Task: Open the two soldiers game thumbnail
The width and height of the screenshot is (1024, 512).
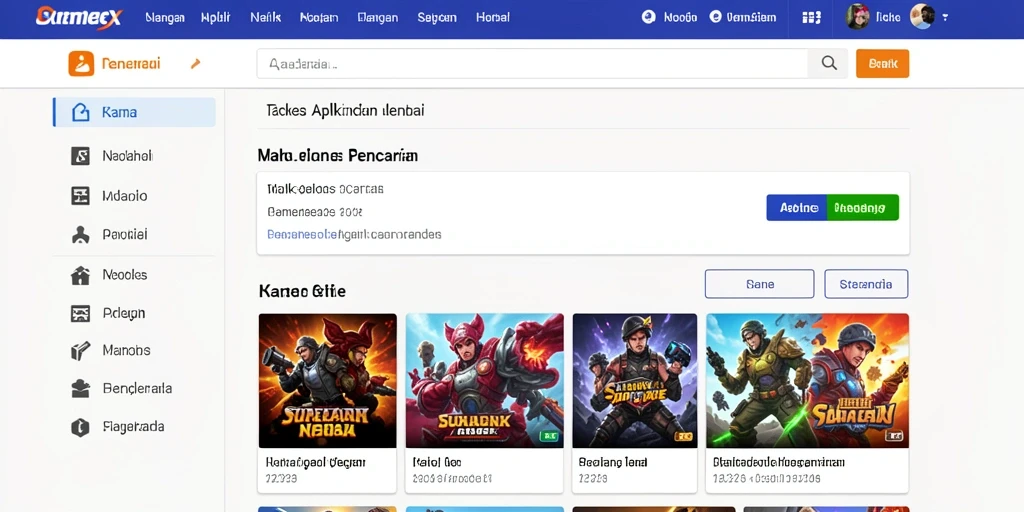Action: [807, 380]
